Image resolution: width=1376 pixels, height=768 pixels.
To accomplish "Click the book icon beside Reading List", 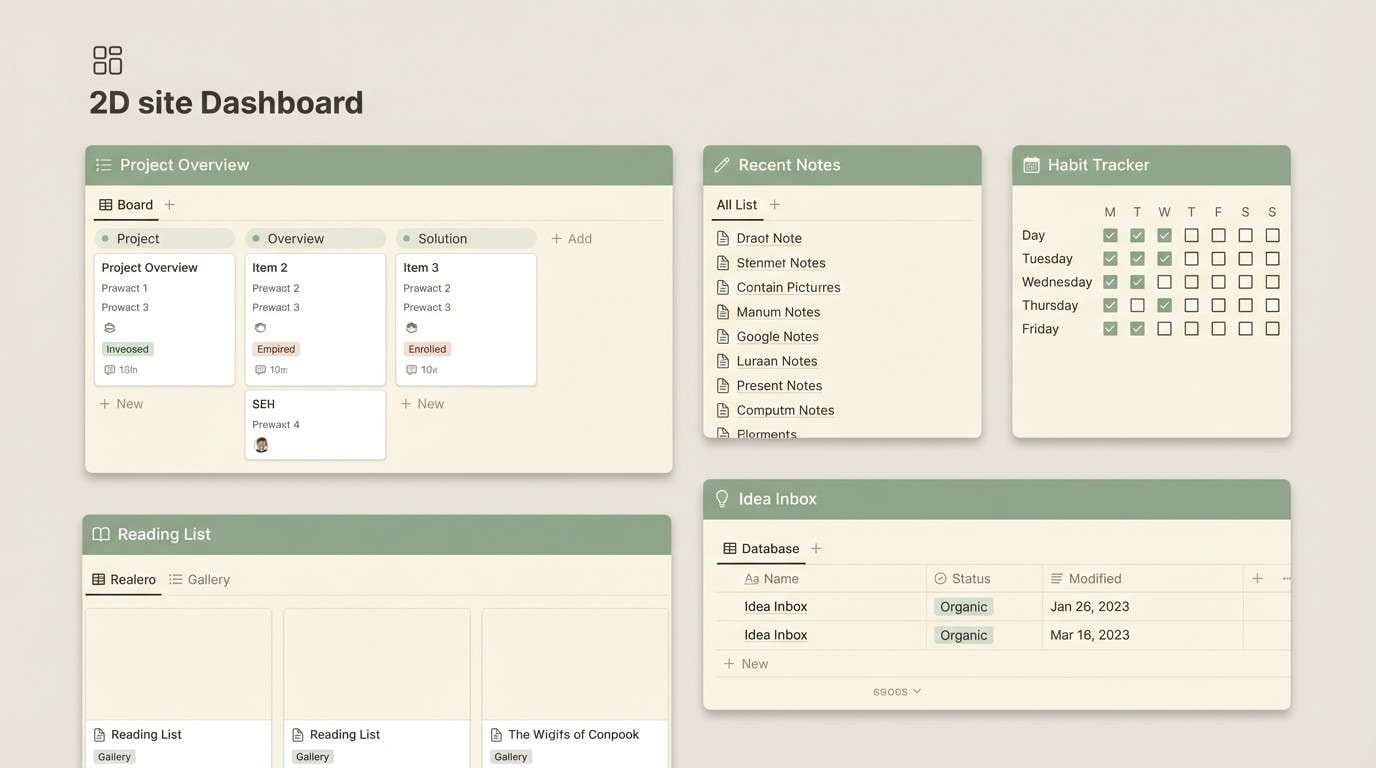I will [x=101, y=533].
